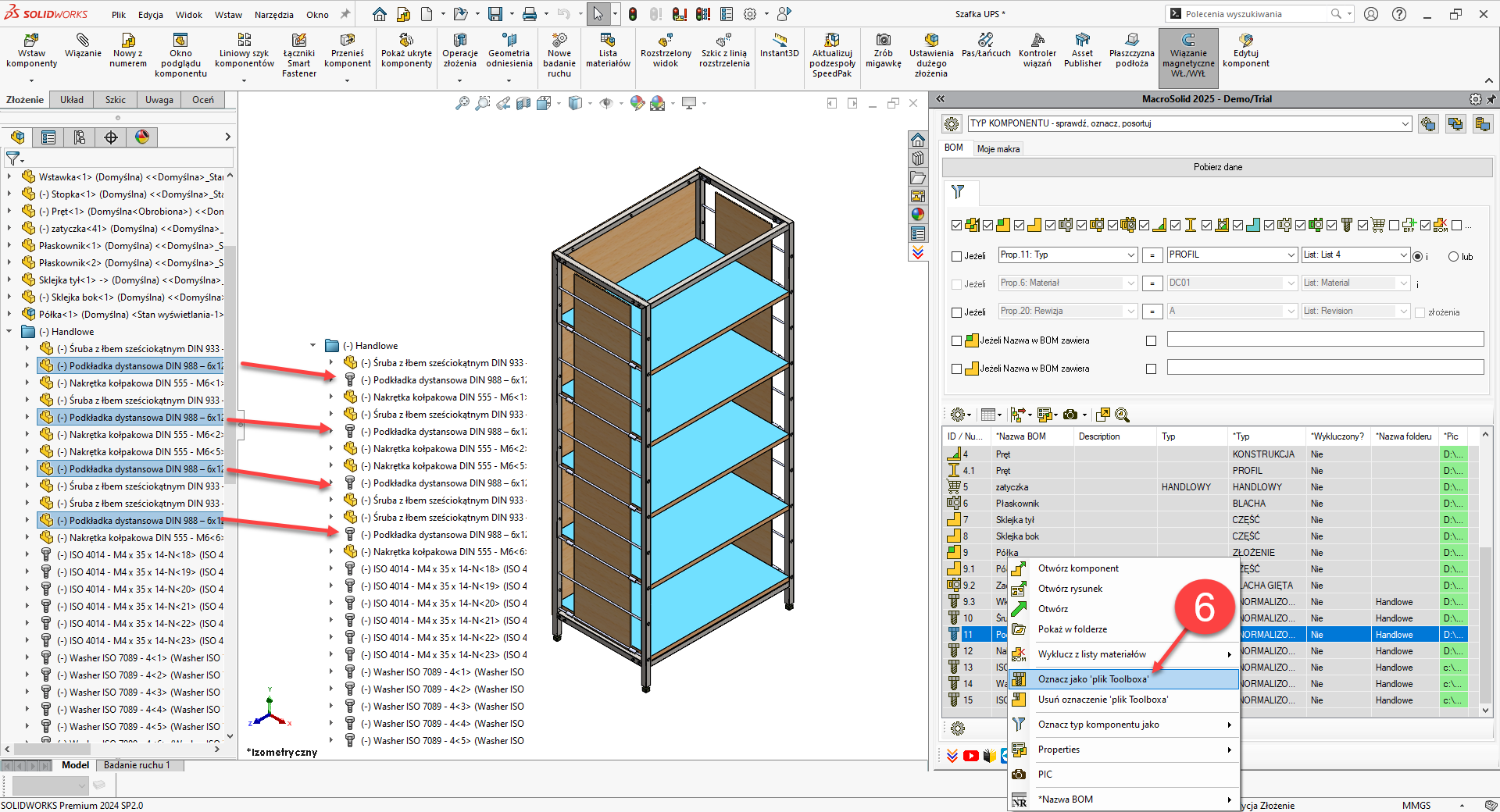Open the section view icon
The image size is (1500, 812).
pos(523,103)
